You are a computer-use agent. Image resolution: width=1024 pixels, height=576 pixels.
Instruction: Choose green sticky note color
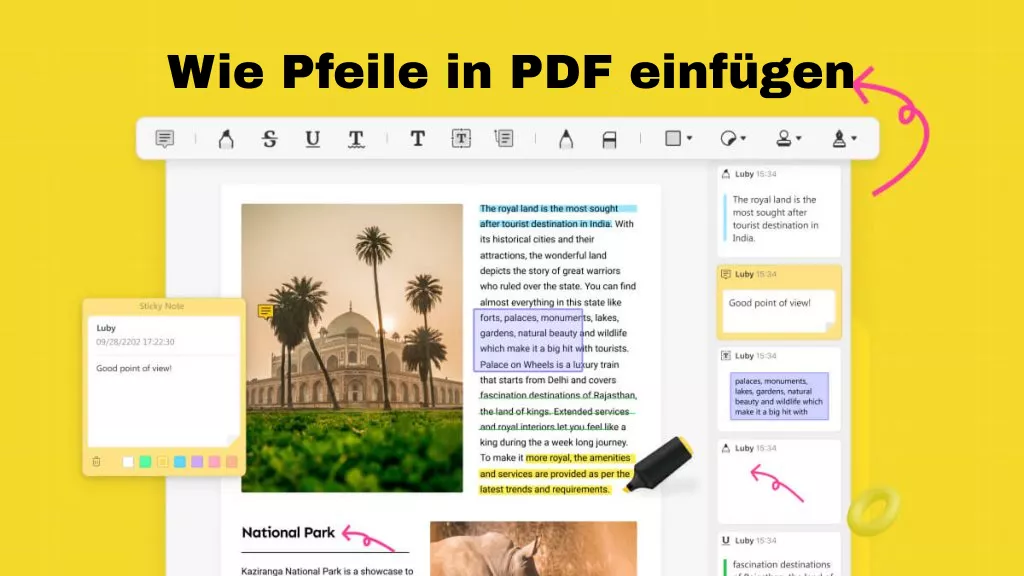(145, 462)
